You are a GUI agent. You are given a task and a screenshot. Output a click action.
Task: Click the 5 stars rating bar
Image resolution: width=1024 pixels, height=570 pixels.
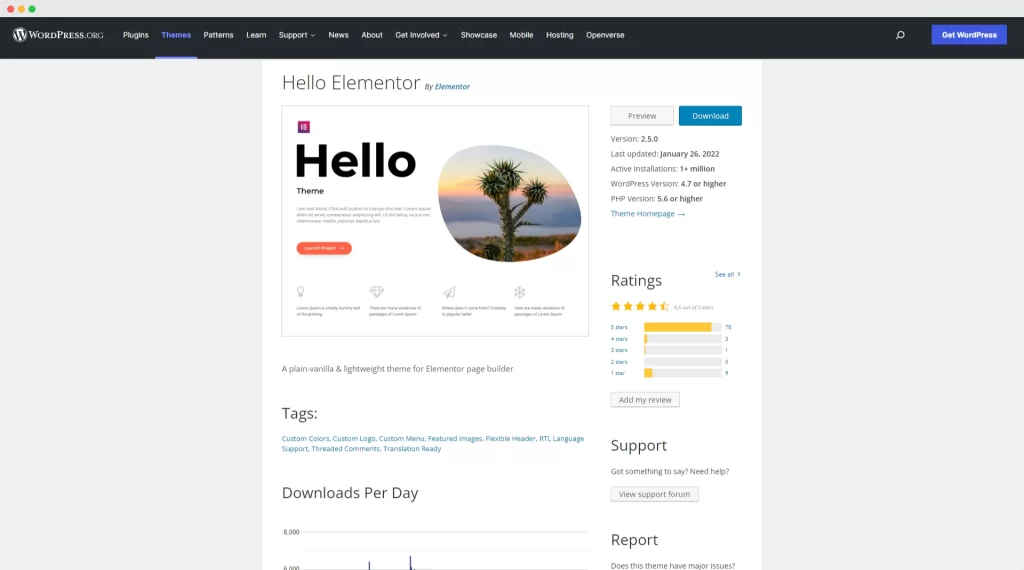[682, 327]
